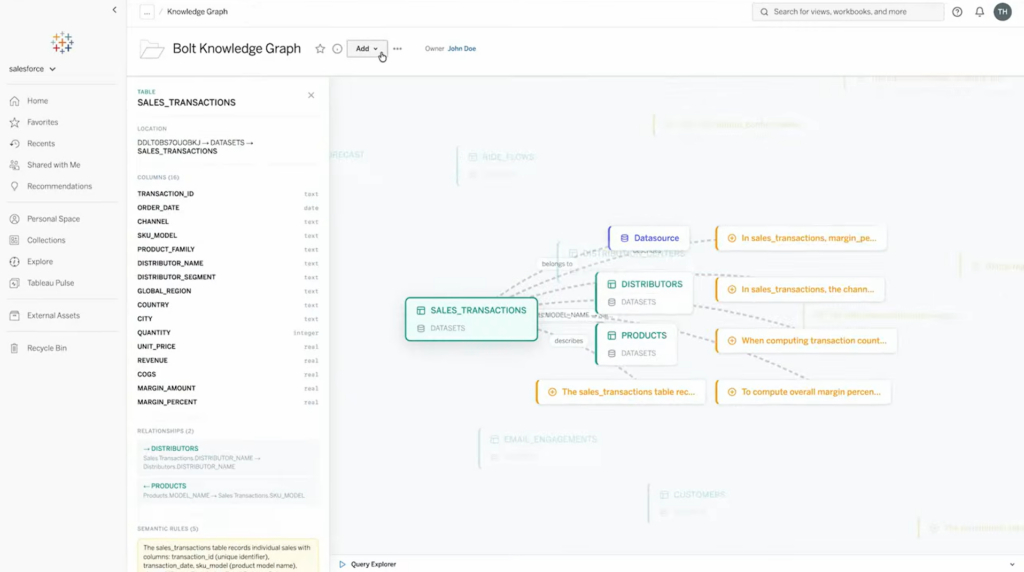Open the Add dropdown button
Image resolution: width=1024 pixels, height=572 pixels.
click(366, 49)
